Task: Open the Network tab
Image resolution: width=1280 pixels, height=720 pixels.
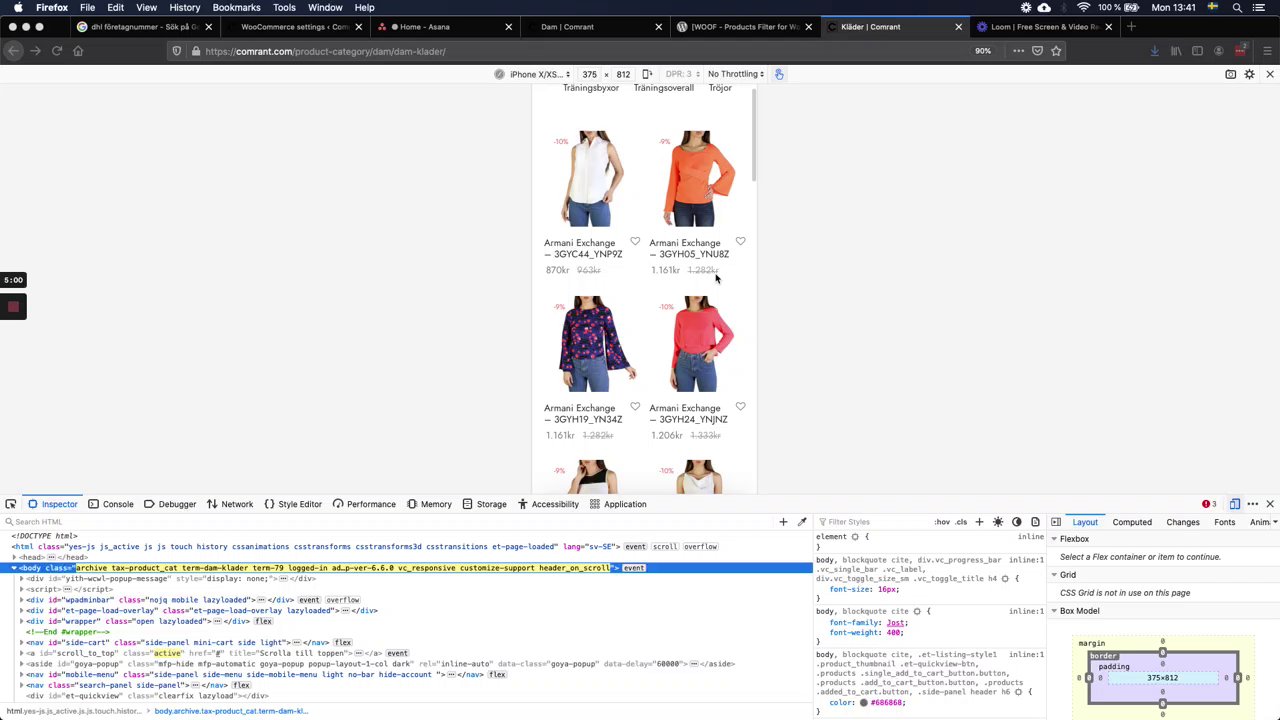Action: [230, 504]
